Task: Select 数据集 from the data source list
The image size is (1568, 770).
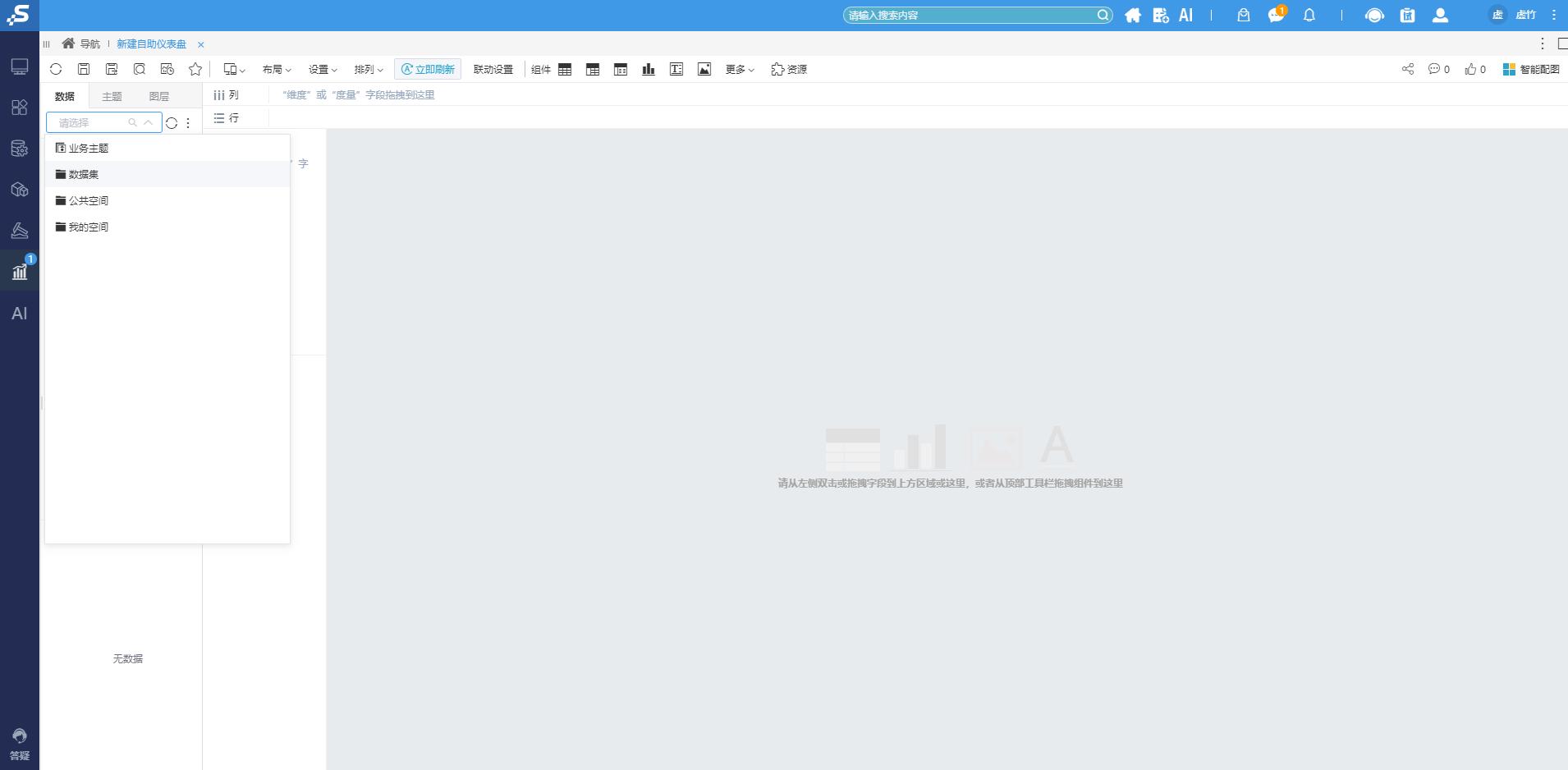Action: tap(82, 174)
